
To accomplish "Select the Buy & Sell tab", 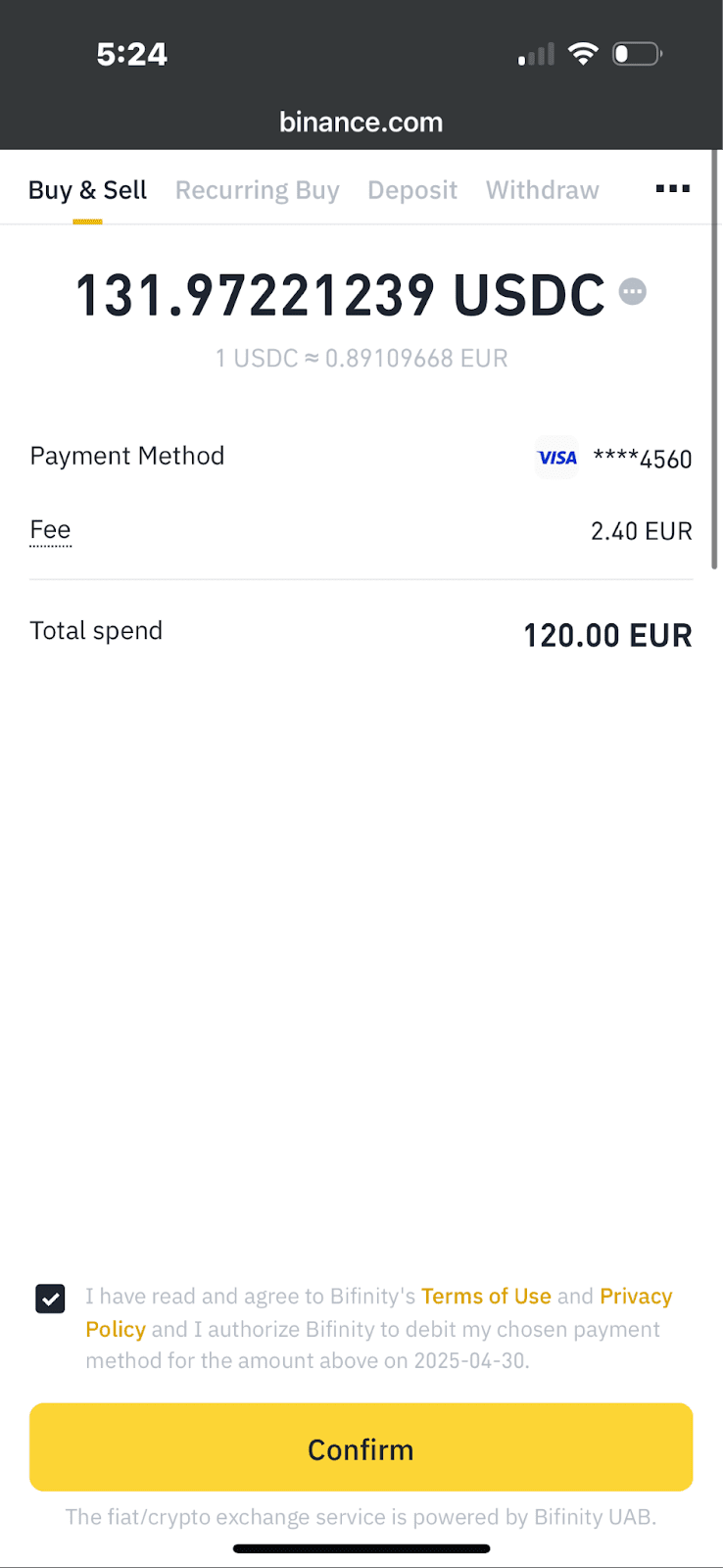I will 87,190.
